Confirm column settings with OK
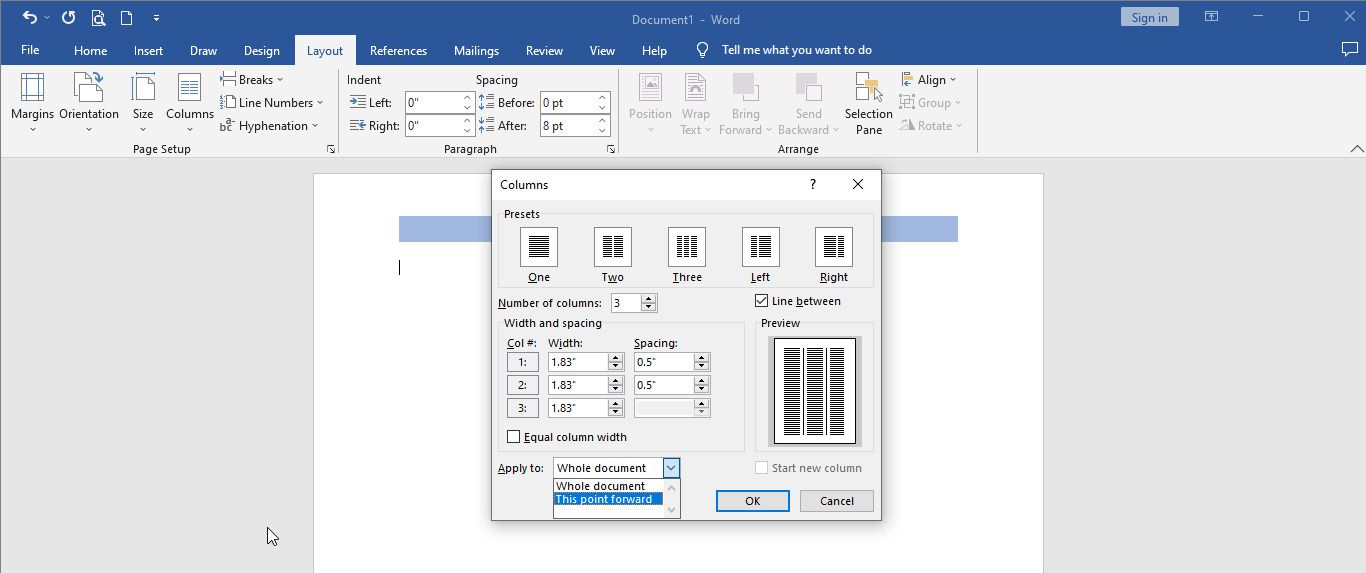The width and height of the screenshot is (1366, 573). tap(752, 501)
